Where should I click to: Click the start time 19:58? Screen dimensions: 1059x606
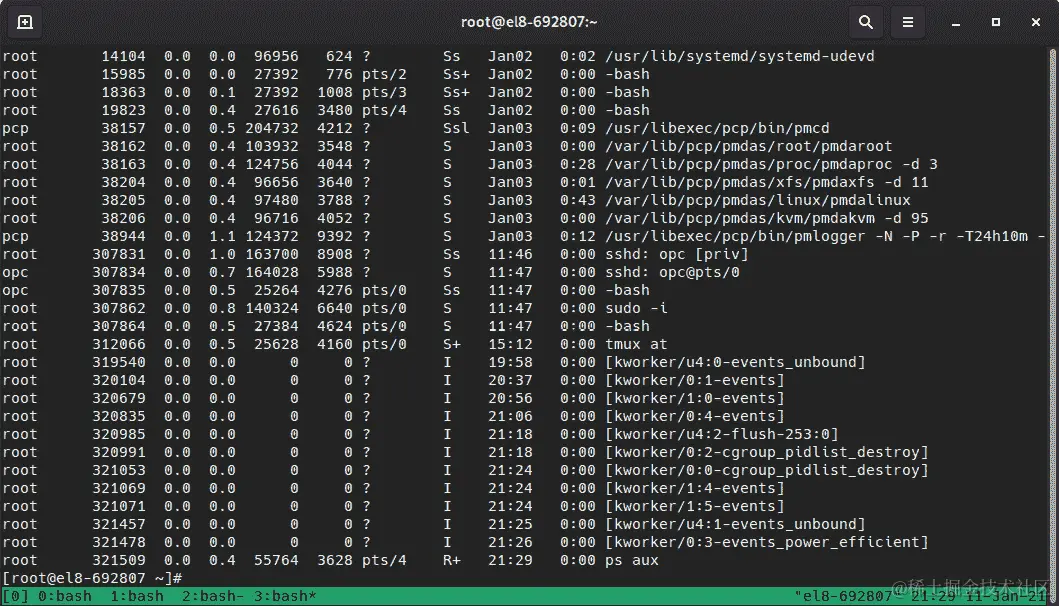pos(510,362)
